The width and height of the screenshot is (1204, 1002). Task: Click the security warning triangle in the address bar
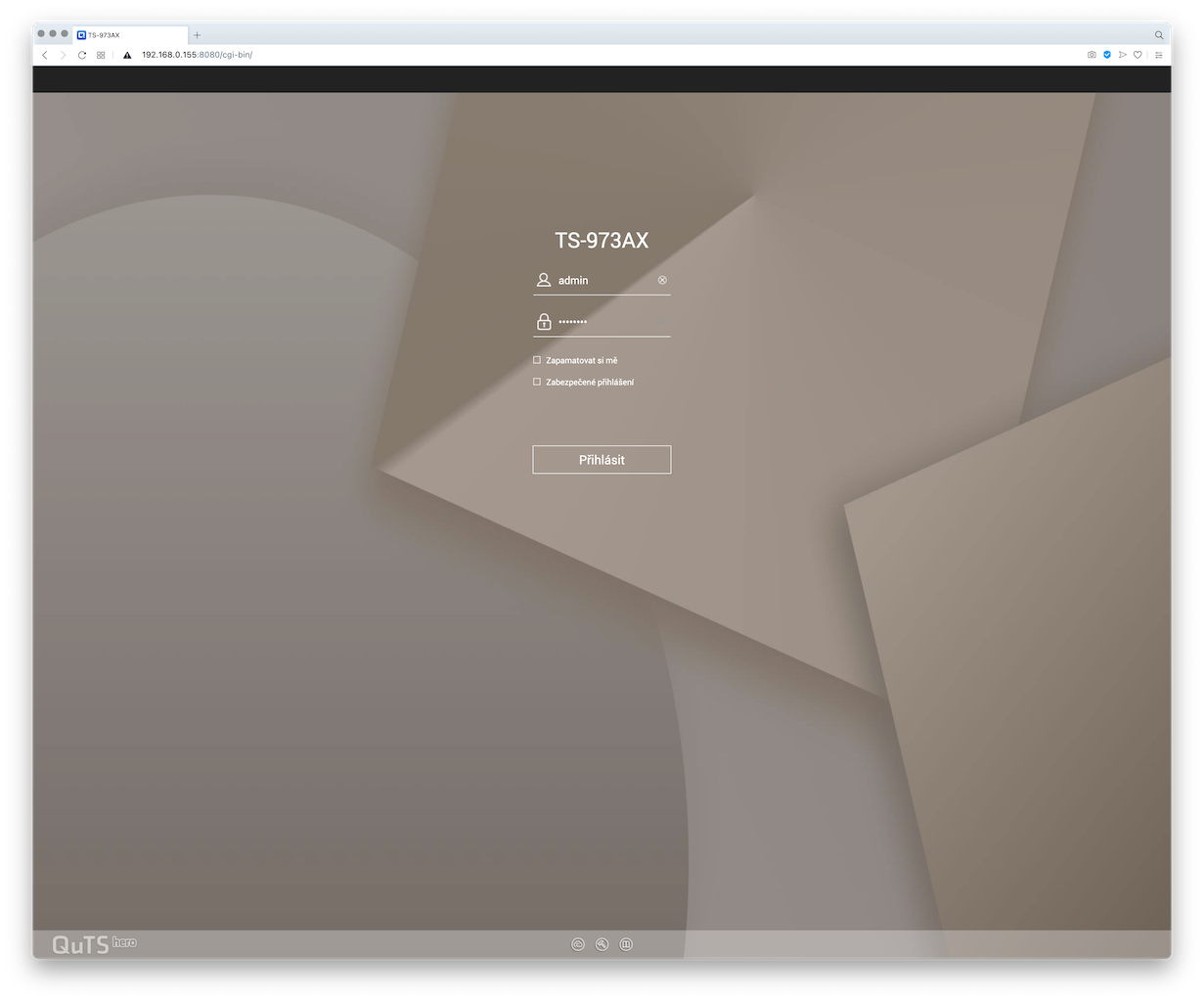127,55
